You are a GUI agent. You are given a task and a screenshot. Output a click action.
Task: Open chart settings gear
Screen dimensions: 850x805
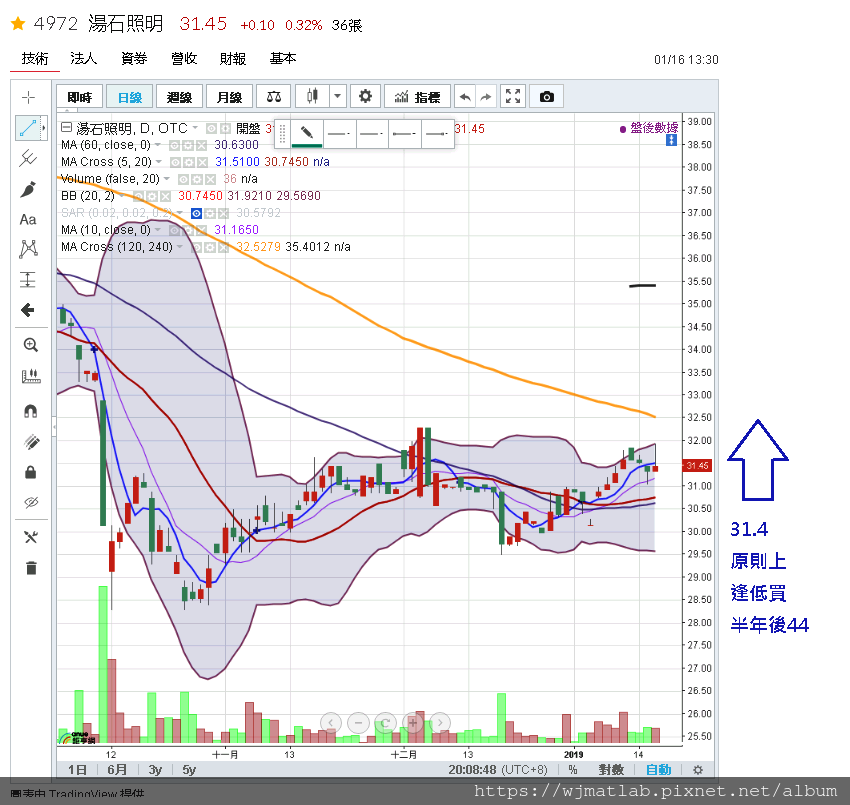coord(365,97)
